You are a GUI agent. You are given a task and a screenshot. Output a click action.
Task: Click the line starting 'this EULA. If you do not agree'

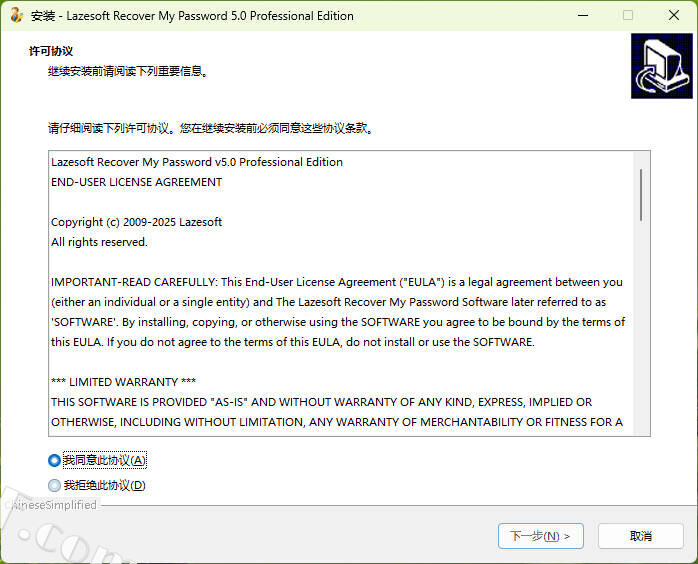(293, 342)
